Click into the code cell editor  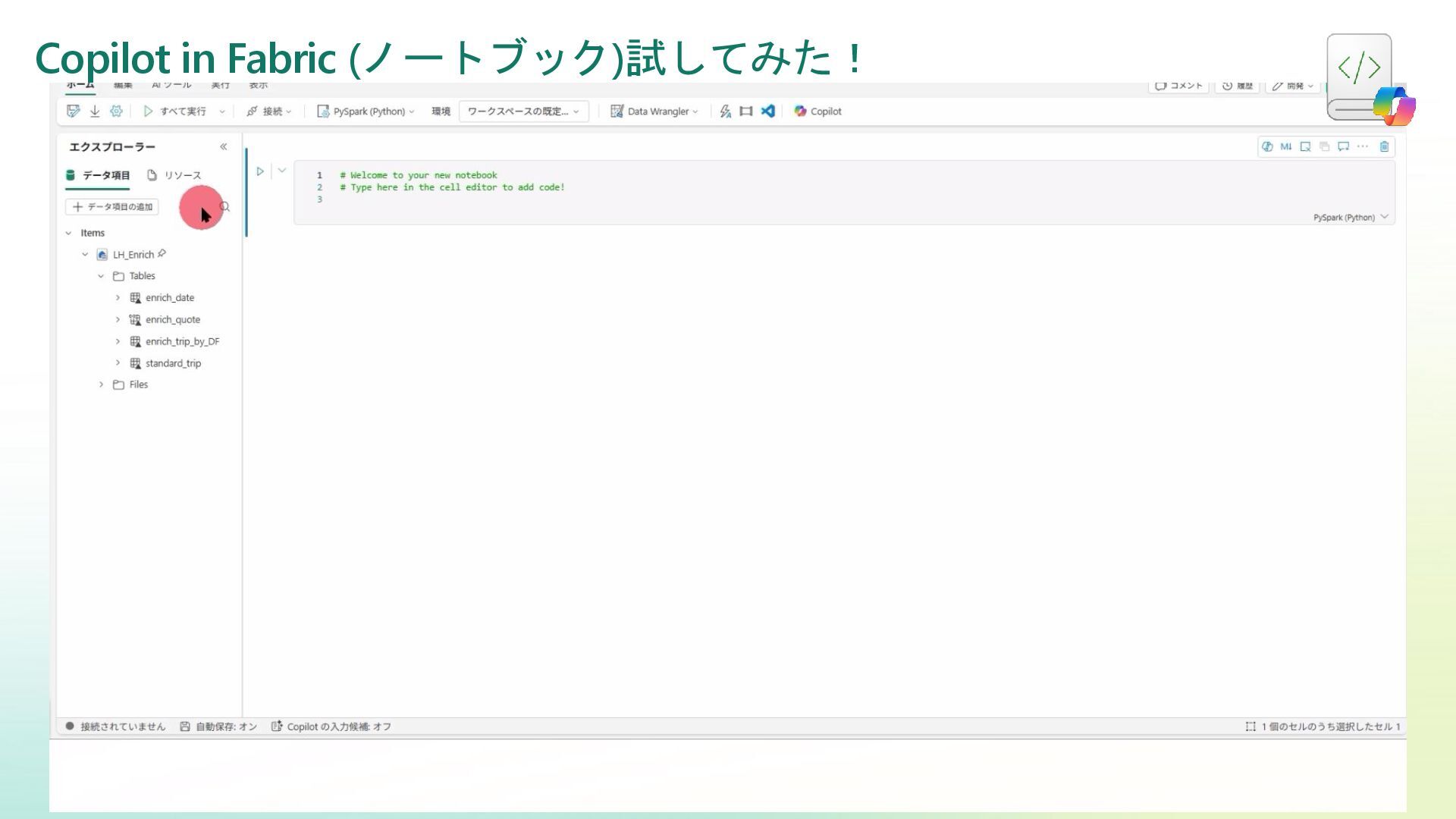pyautogui.click(x=844, y=192)
